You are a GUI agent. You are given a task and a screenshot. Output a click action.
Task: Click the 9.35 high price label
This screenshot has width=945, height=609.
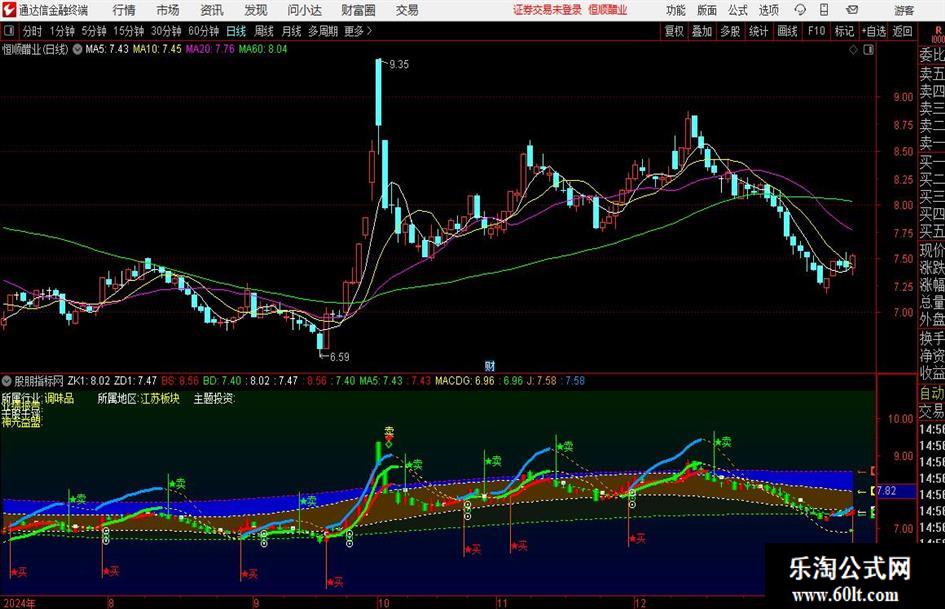[399, 65]
